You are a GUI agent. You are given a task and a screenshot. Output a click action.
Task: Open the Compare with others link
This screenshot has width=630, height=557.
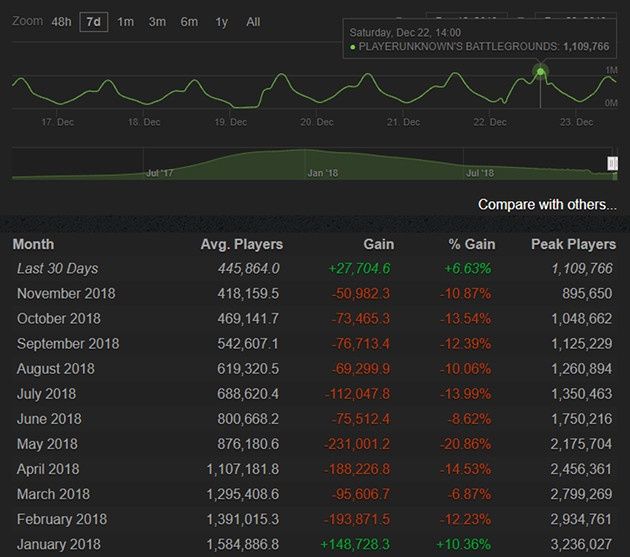(x=547, y=205)
